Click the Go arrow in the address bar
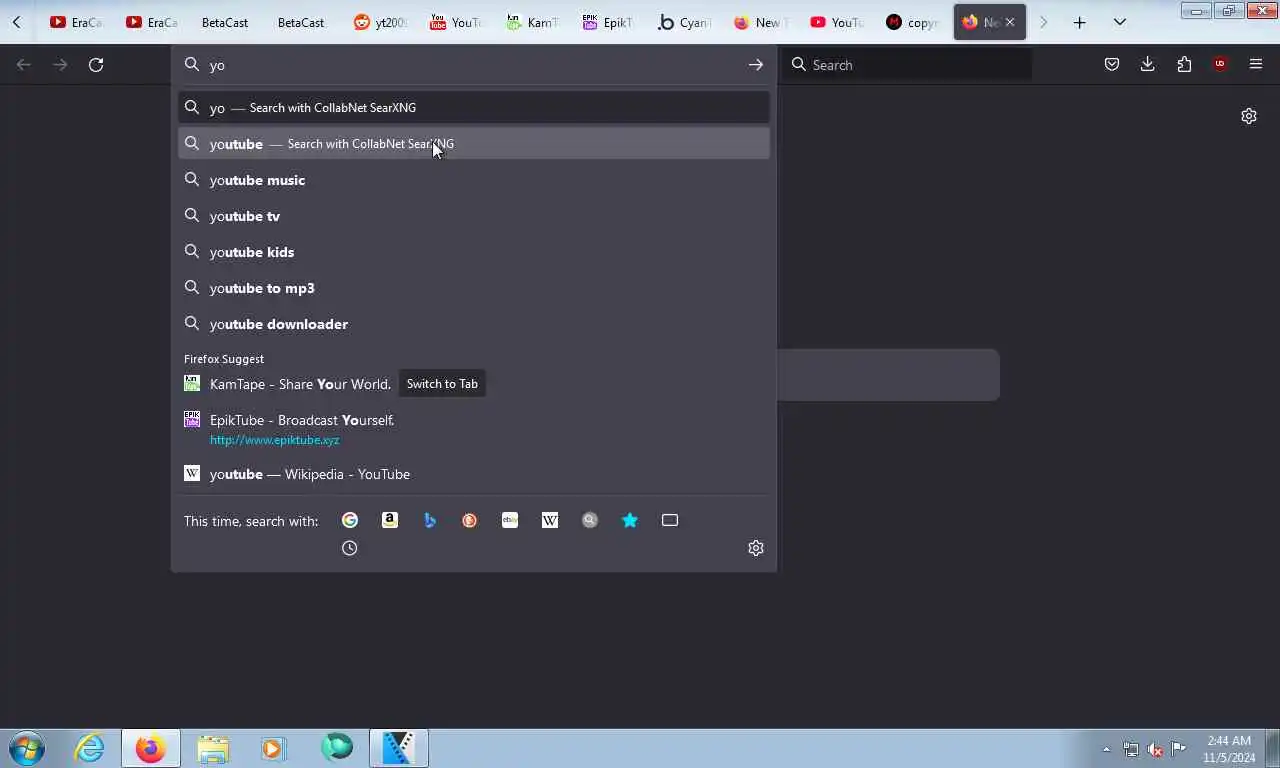The height and width of the screenshot is (768, 1280). point(756,65)
